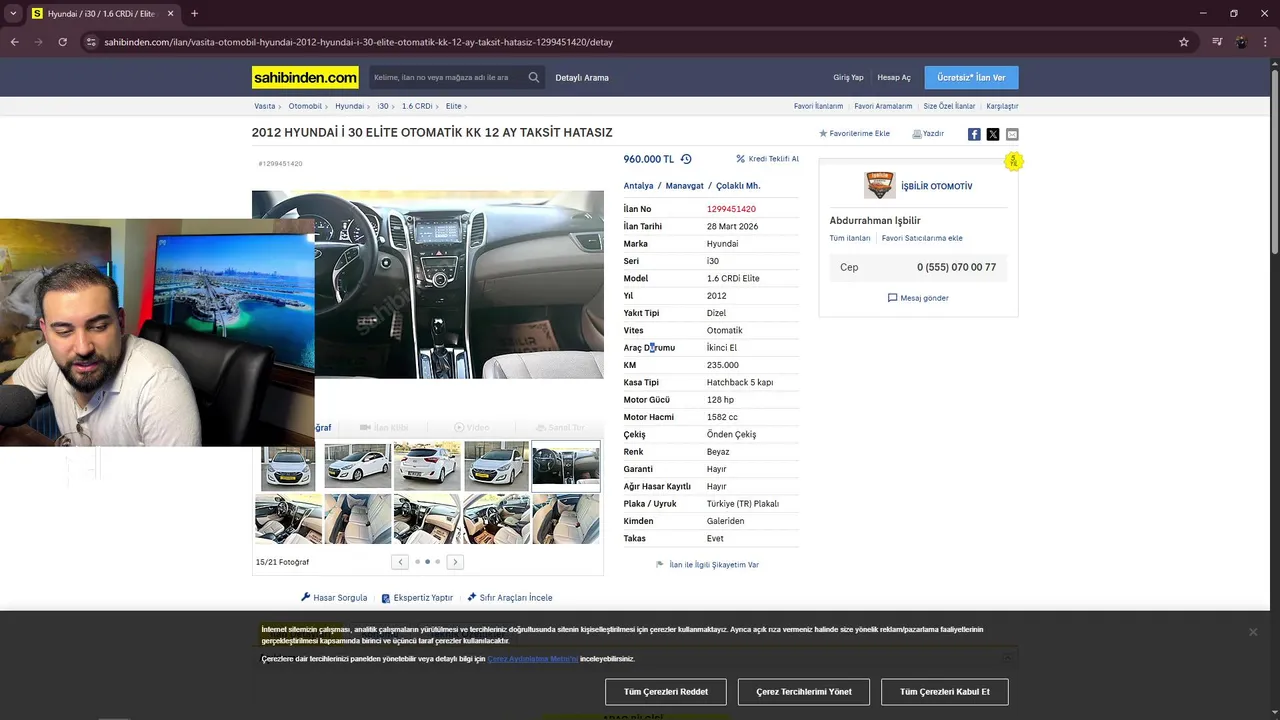This screenshot has height=720, width=1280.
Task: Click the 960.000 TL price
Action: pos(649,159)
